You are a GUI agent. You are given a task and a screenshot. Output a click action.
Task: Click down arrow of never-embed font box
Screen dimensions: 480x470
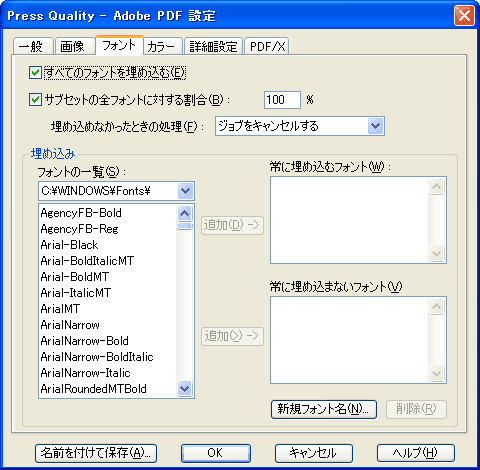437,374
